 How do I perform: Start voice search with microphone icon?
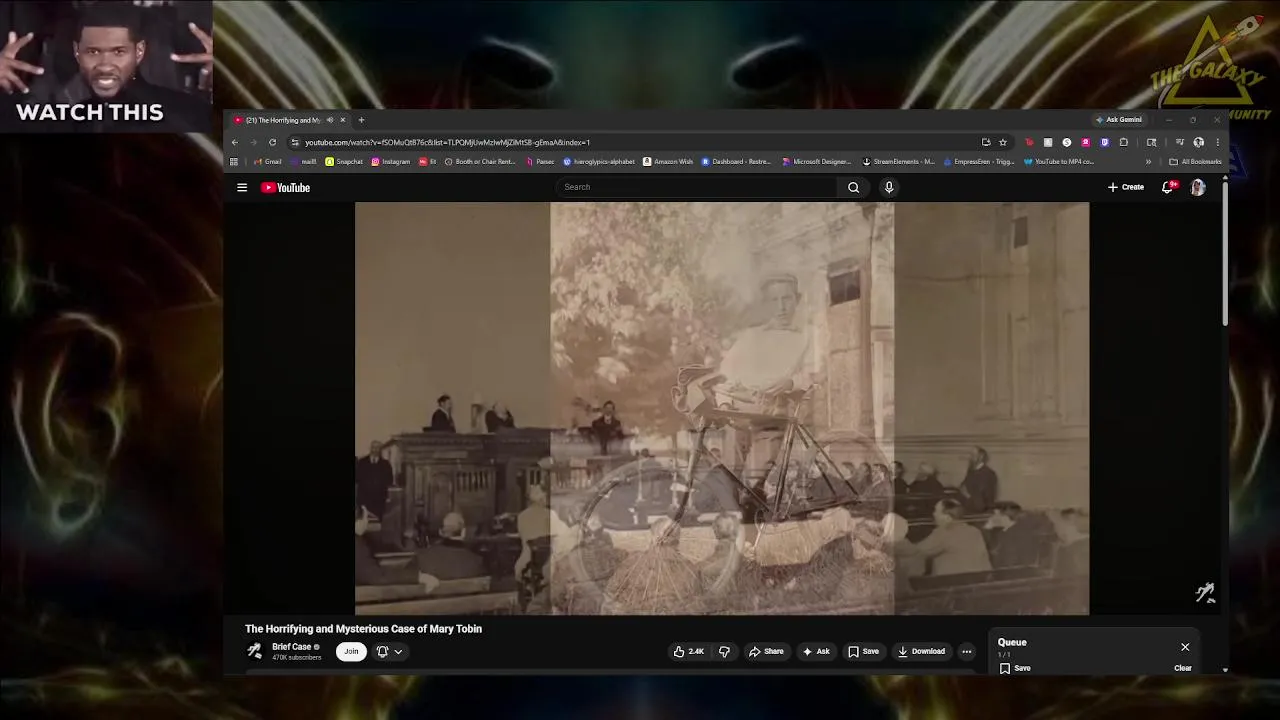(888, 187)
